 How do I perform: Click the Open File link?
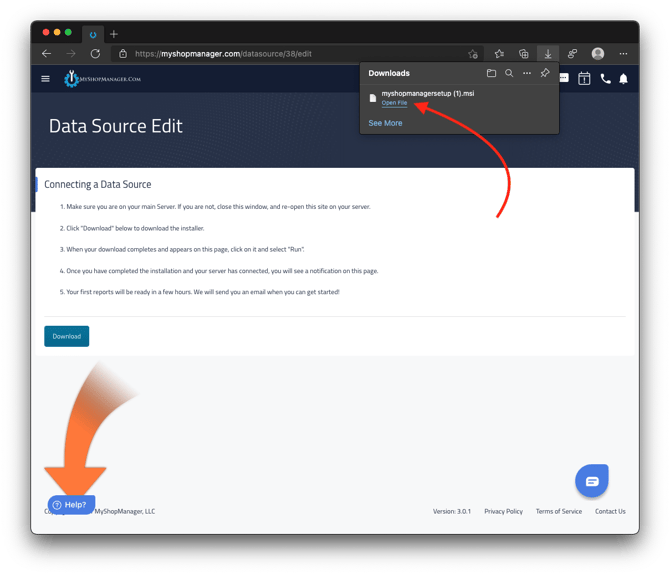(394, 103)
